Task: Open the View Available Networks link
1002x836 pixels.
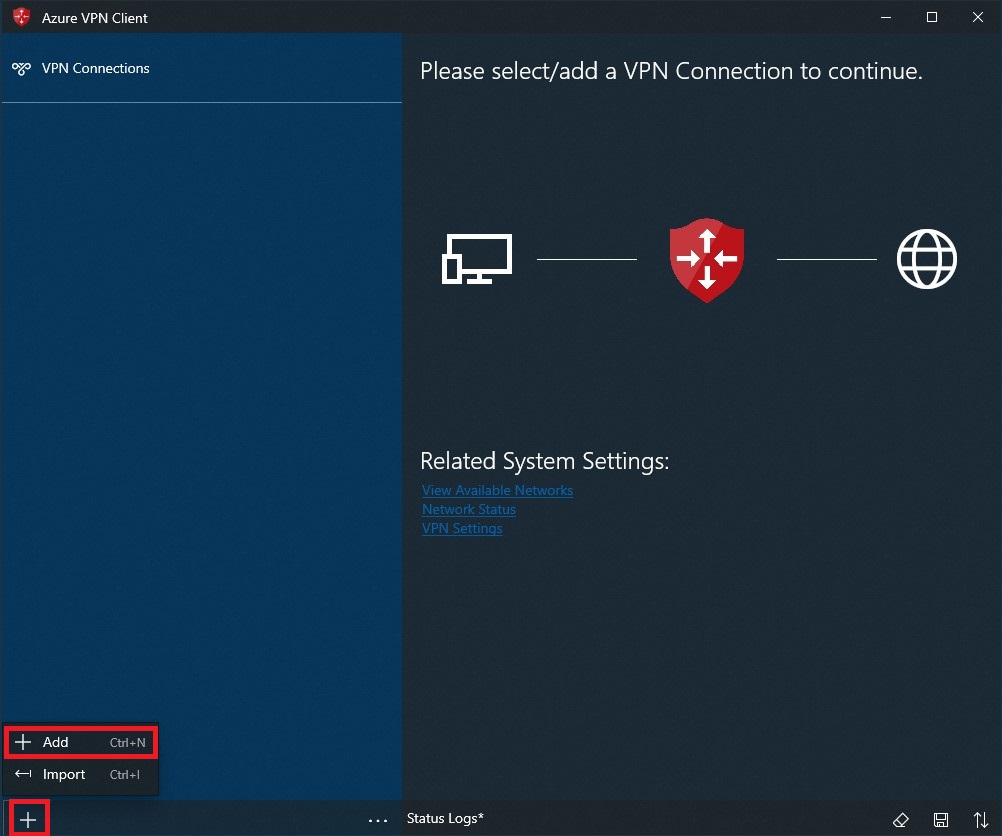Action: (x=497, y=490)
